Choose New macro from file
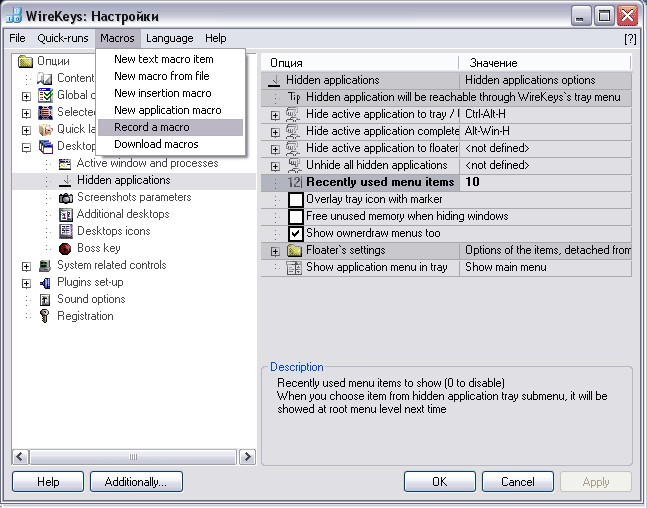 (170, 76)
